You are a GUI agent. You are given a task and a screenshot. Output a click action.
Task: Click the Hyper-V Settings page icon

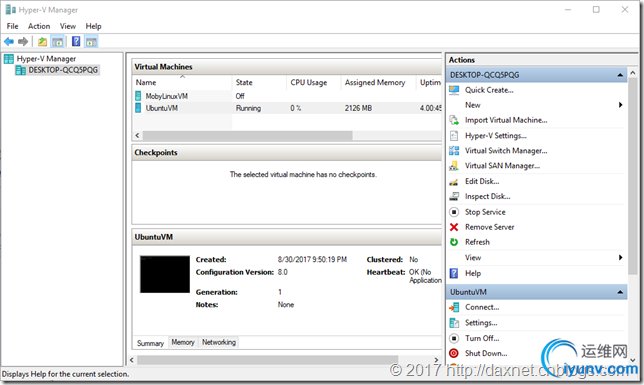tap(454, 136)
